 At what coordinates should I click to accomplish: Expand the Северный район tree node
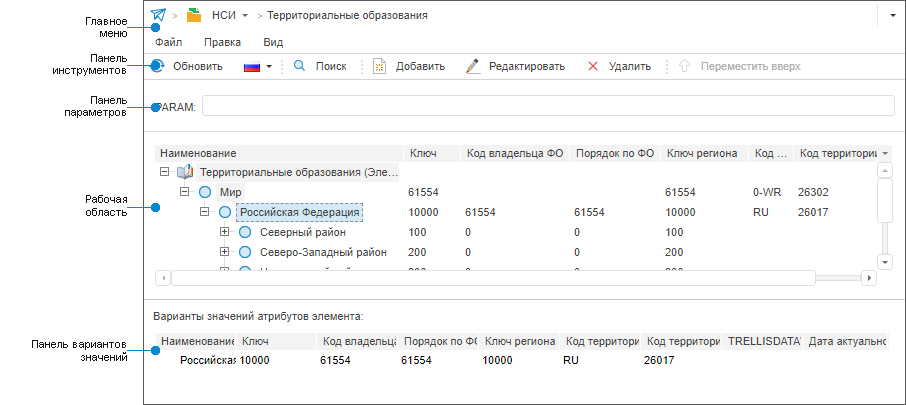[224, 232]
